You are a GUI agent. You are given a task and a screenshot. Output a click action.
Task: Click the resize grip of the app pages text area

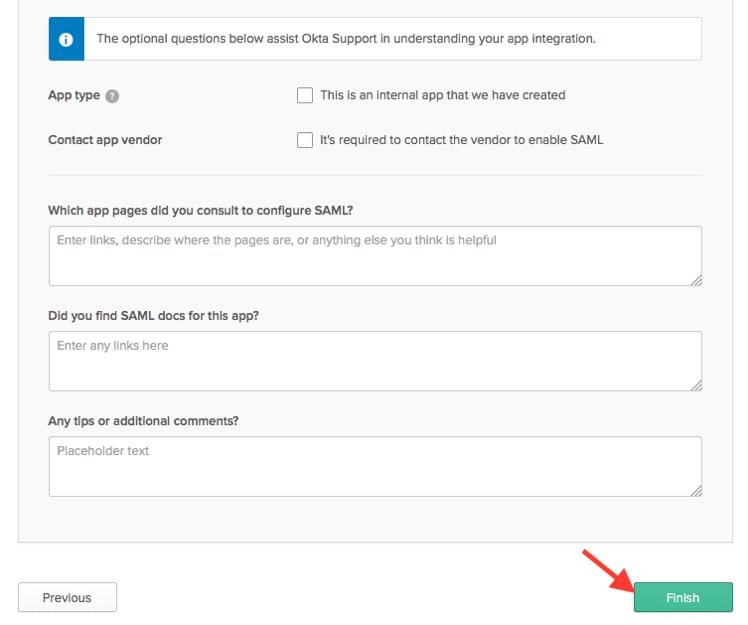pyautogui.click(x=696, y=281)
